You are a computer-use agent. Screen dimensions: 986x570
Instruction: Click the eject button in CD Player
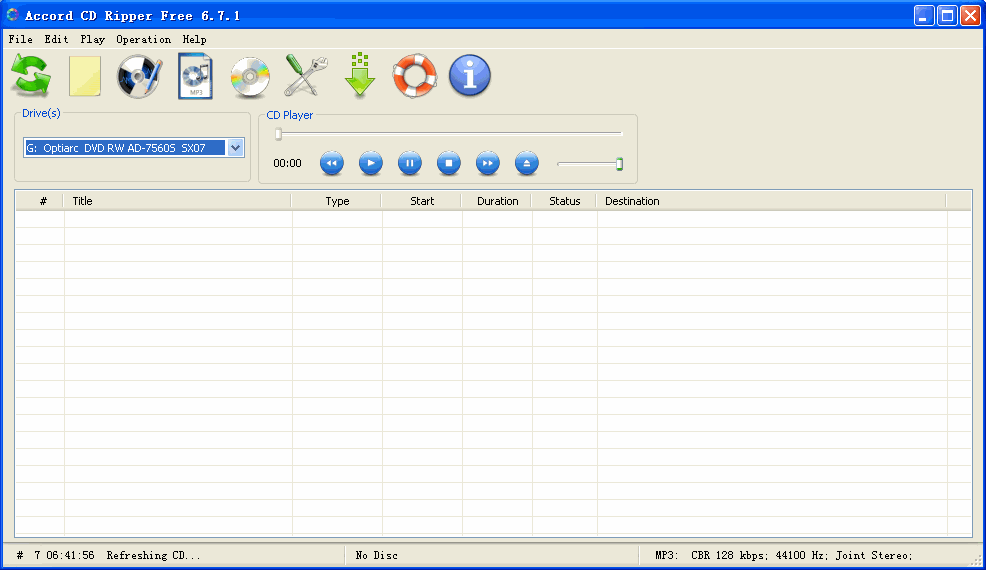(526, 163)
